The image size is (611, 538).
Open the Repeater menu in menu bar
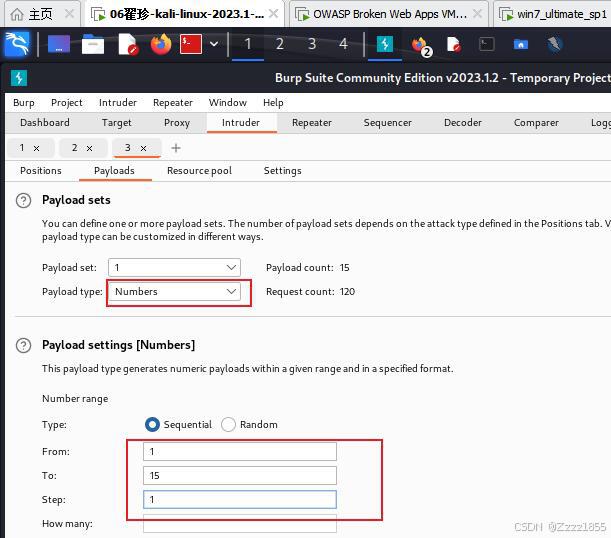(x=173, y=103)
